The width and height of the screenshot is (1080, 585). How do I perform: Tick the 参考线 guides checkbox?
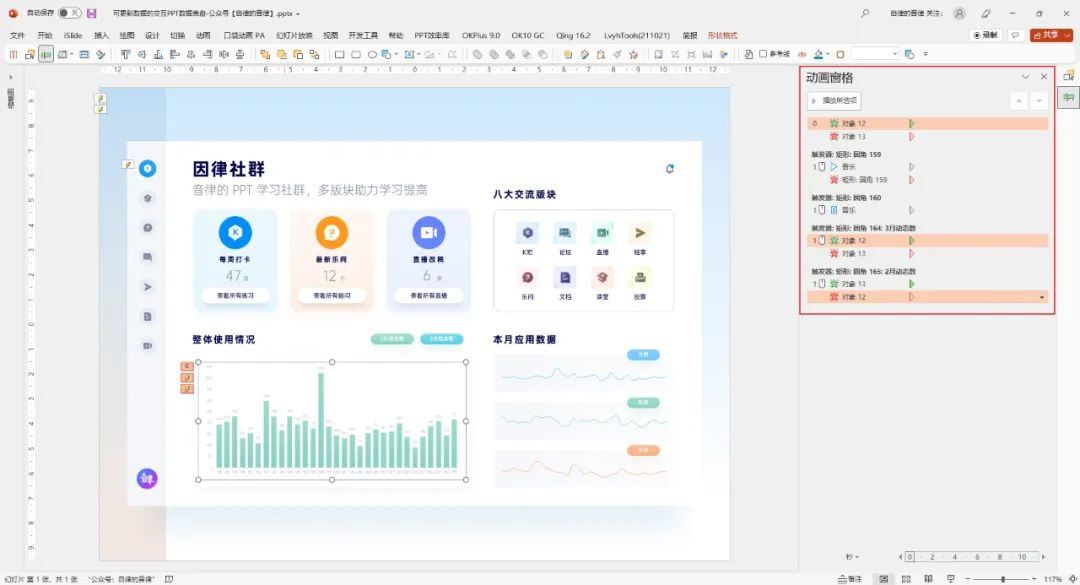(763, 54)
